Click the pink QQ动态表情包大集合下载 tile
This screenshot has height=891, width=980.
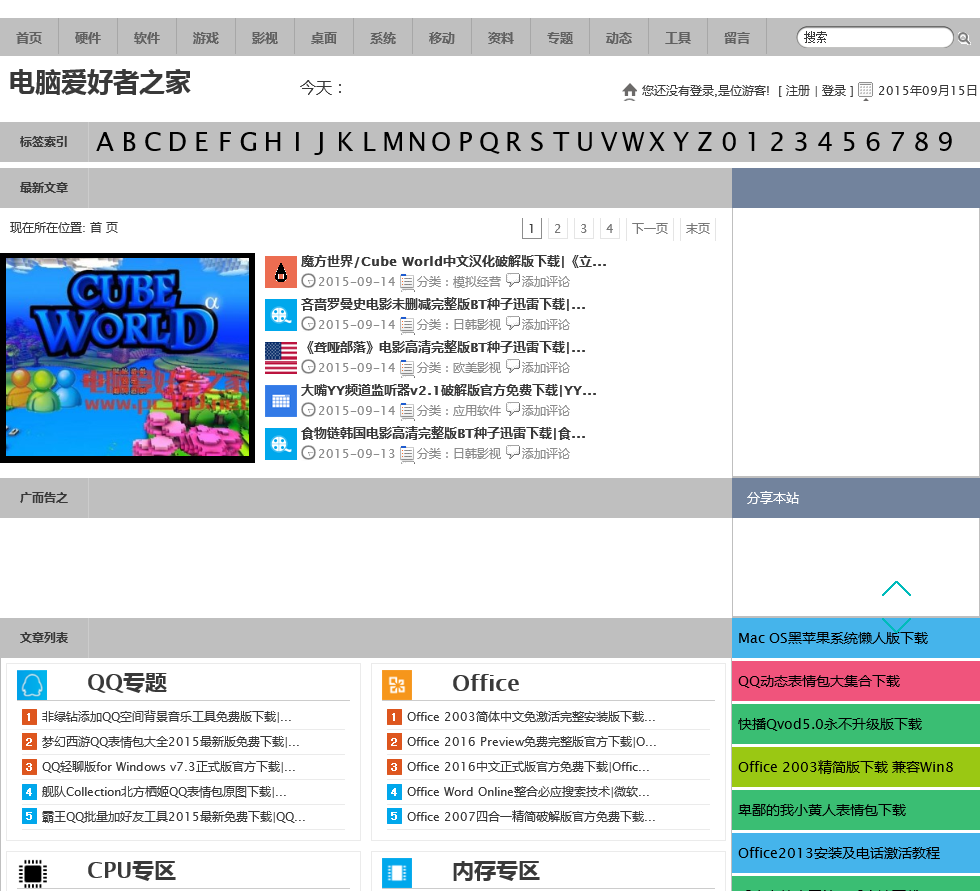click(855, 681)
